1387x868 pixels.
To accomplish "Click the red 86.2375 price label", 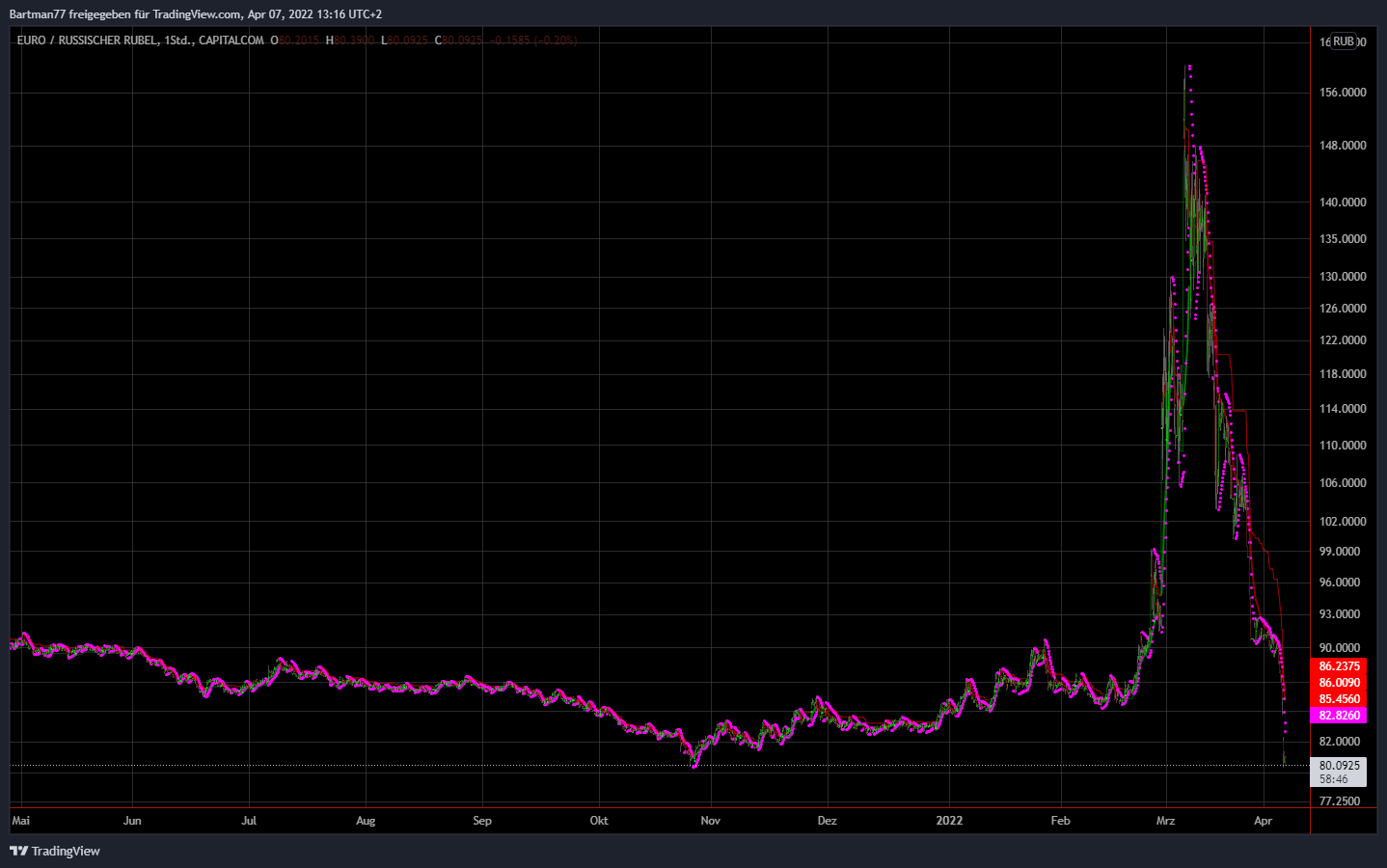I will 1341,665.
